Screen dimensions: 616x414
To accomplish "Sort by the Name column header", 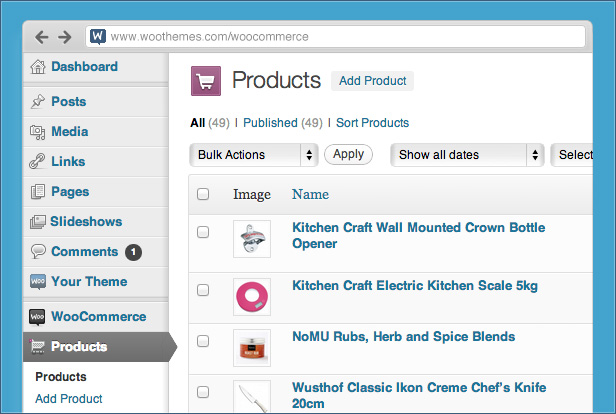I will [x=310, y=194].
